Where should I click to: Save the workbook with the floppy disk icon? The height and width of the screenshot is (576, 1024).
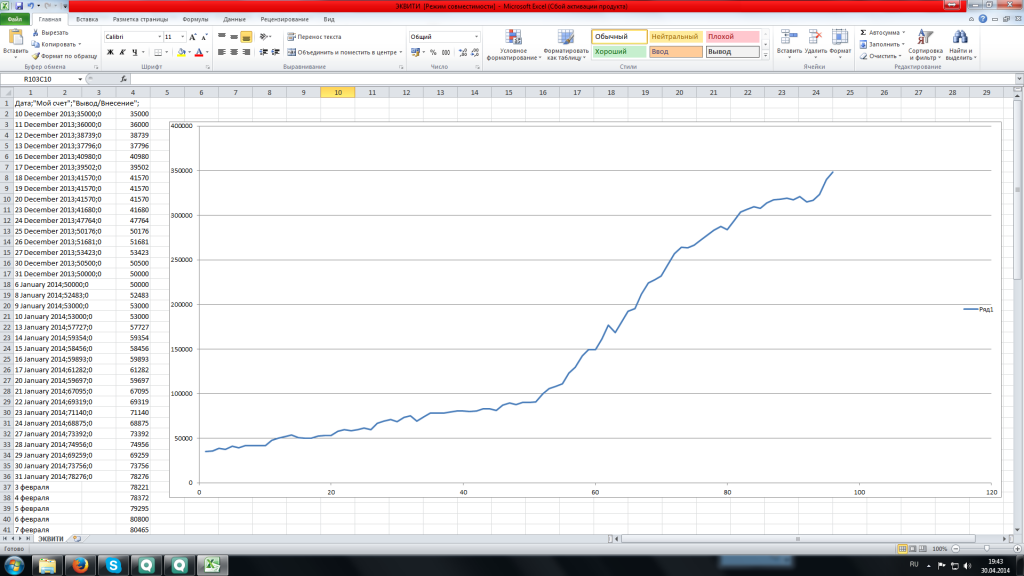tap(19, 6)
